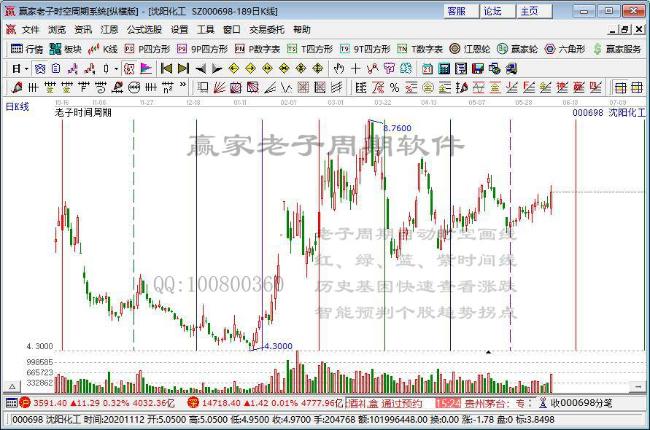
Task: Click the colored flag icon
Action: coord(146,69)
